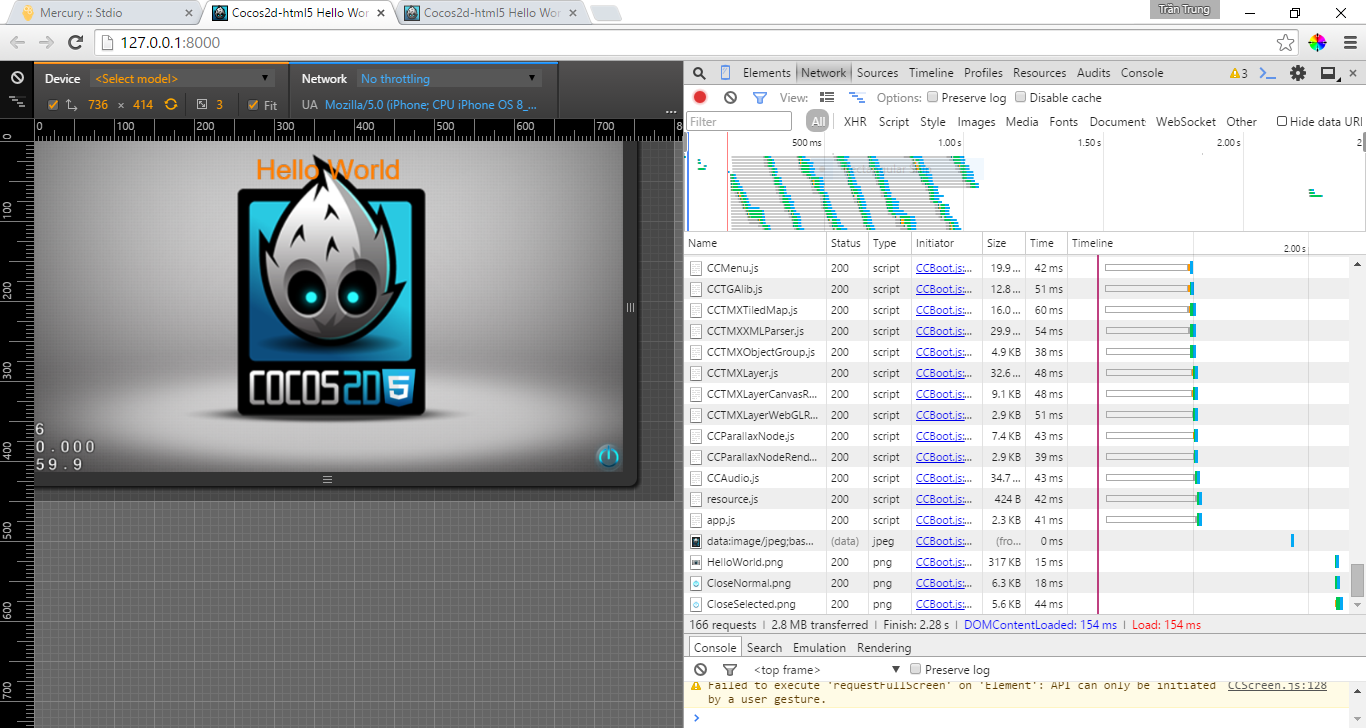Open media queries bars icon in device toolbar
Viewport: 1366px width, 728px height.
tap(17, 101)
